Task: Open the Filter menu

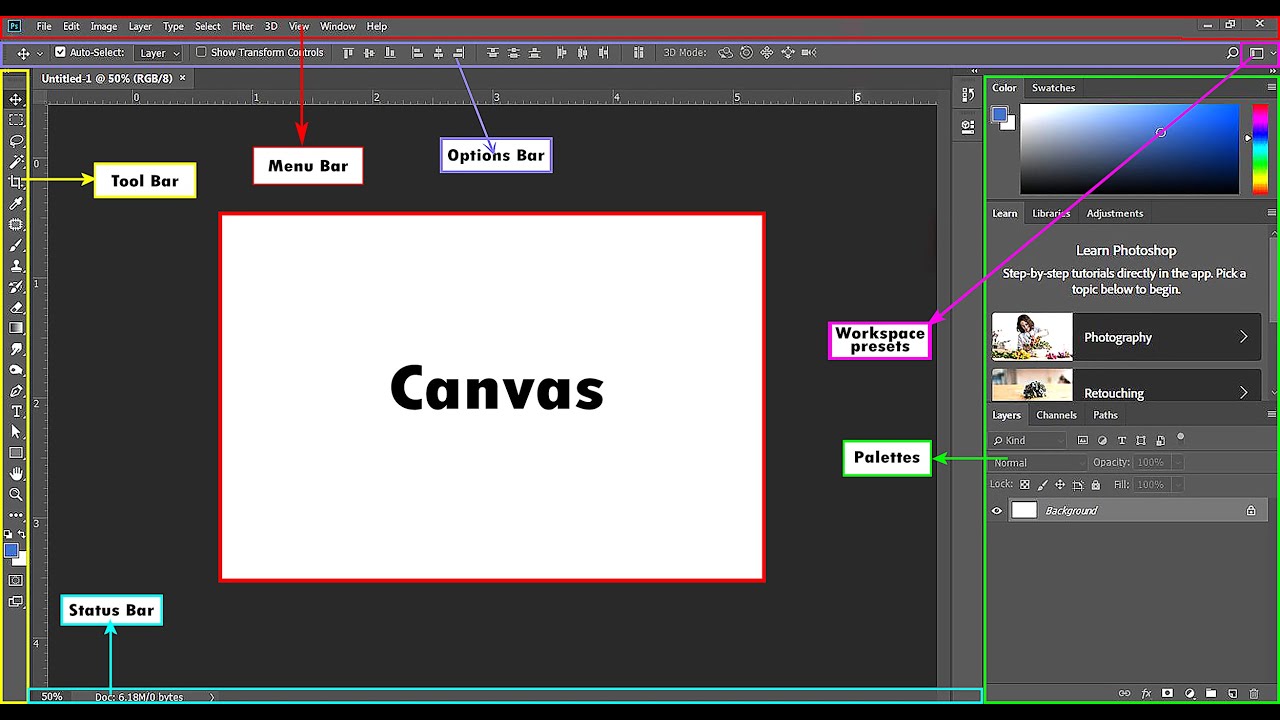Action: (x=243, y=26)
